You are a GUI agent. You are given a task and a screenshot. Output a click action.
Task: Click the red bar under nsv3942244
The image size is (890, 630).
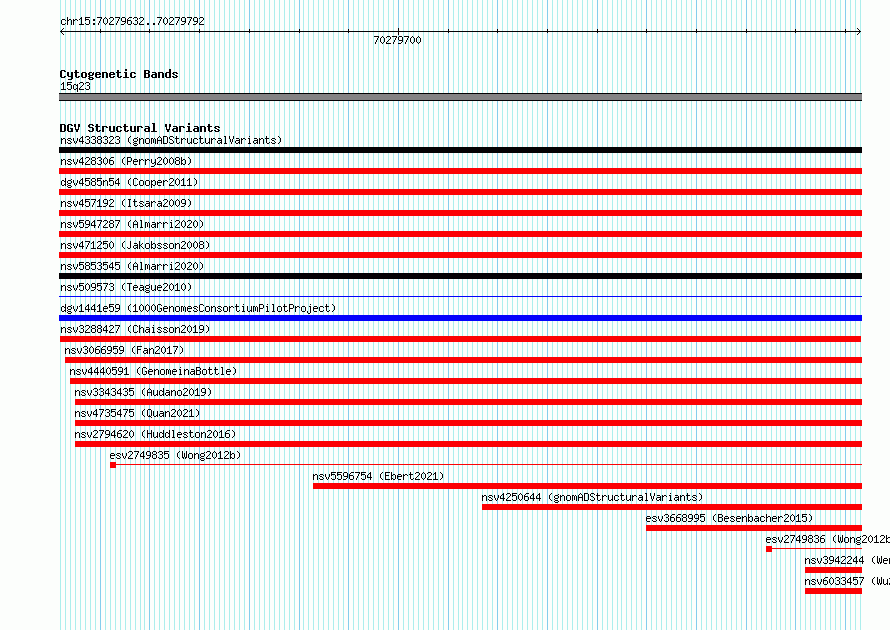tap(833, 570)
